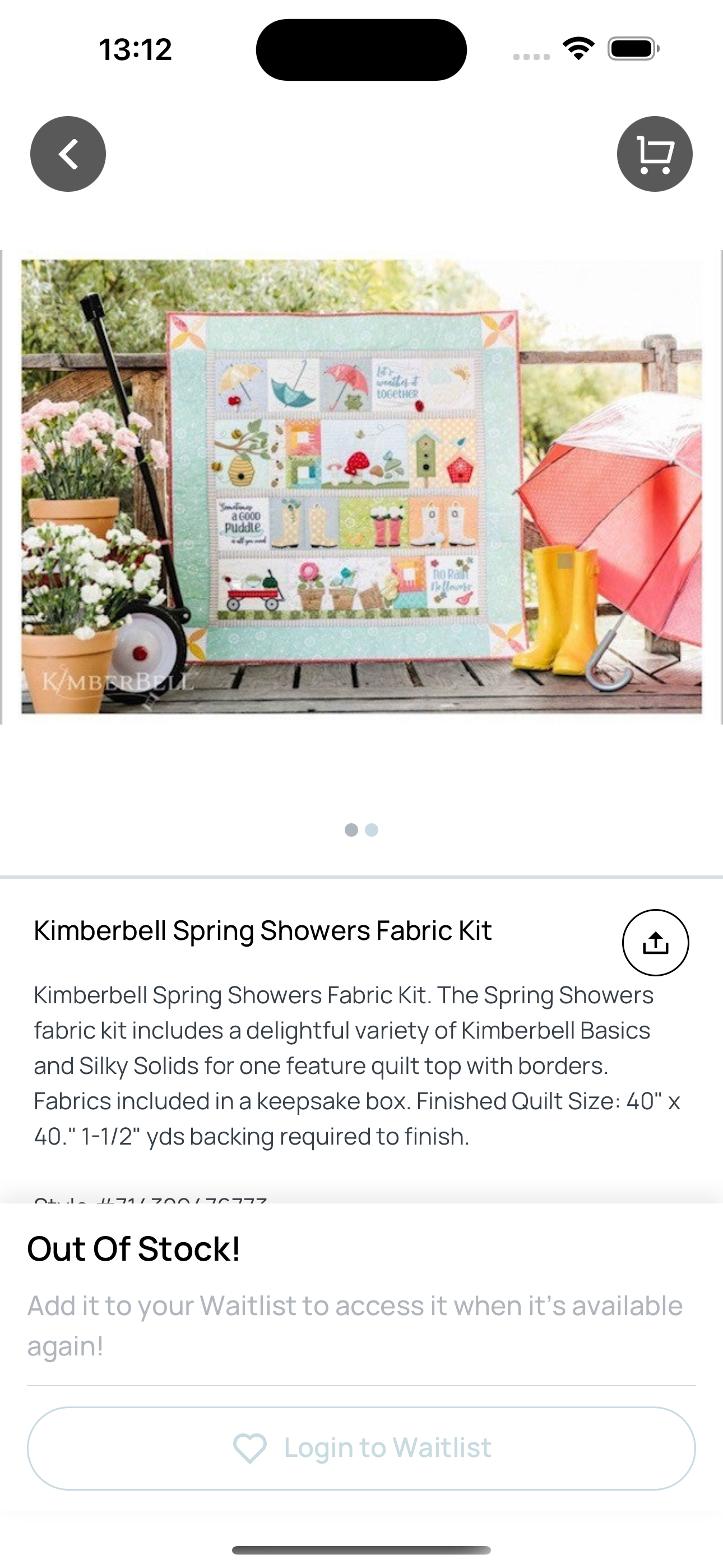Viewport: 723px width, 1568px height.
Task: Tap the Wi-Fi status icon
Action: [578, 49]
